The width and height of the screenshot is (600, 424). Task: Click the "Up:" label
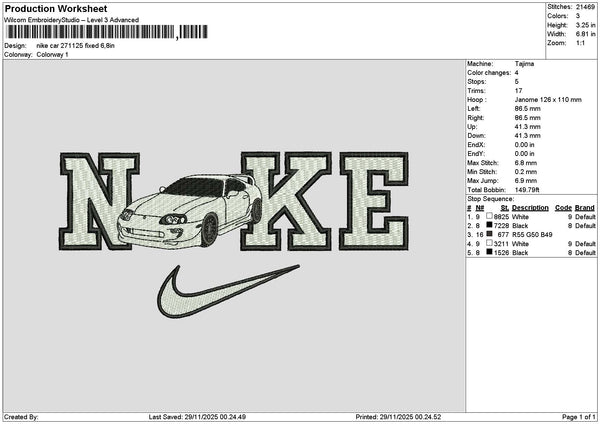[x=472, y=127]
